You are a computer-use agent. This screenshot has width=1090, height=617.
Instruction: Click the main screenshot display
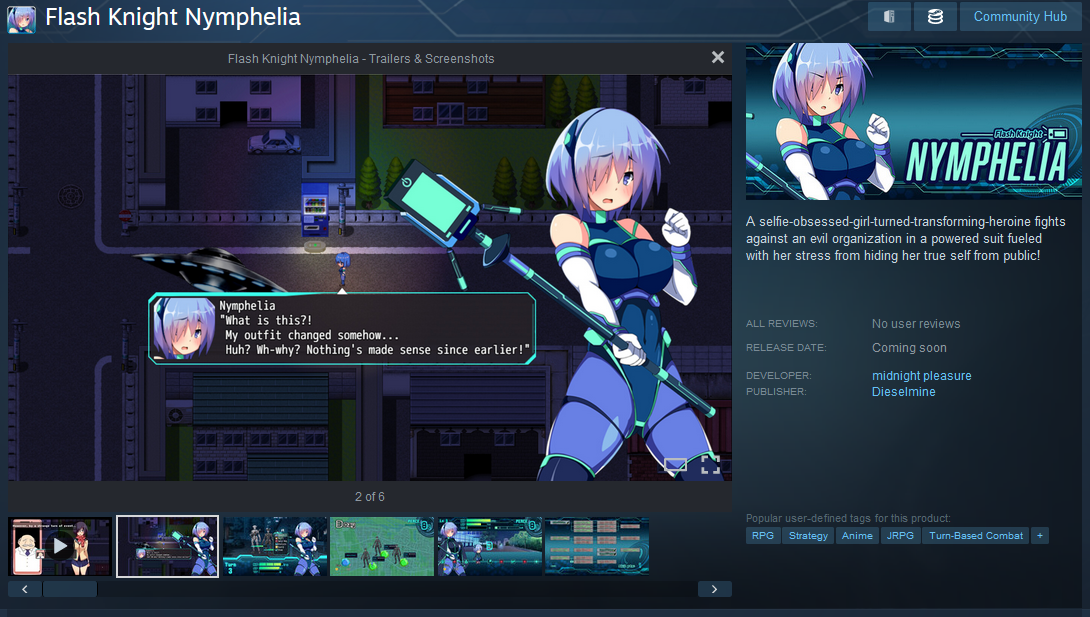click(x=370, y=278)
